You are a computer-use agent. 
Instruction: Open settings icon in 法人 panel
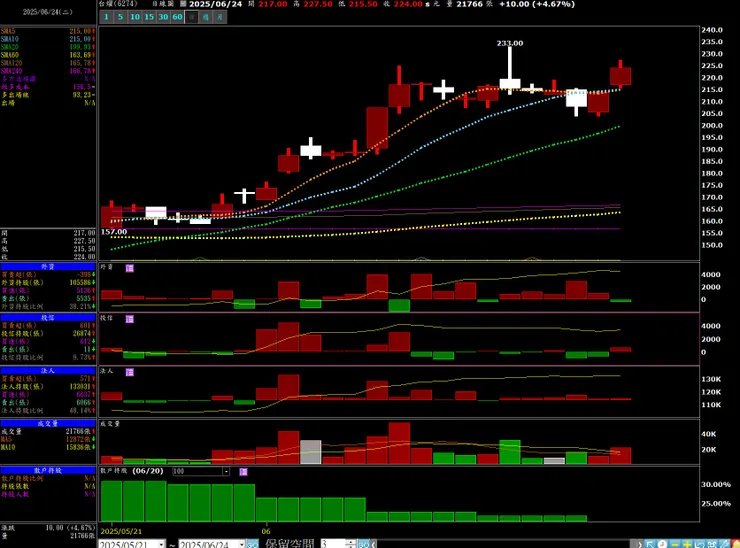click(x=130, y=372)
